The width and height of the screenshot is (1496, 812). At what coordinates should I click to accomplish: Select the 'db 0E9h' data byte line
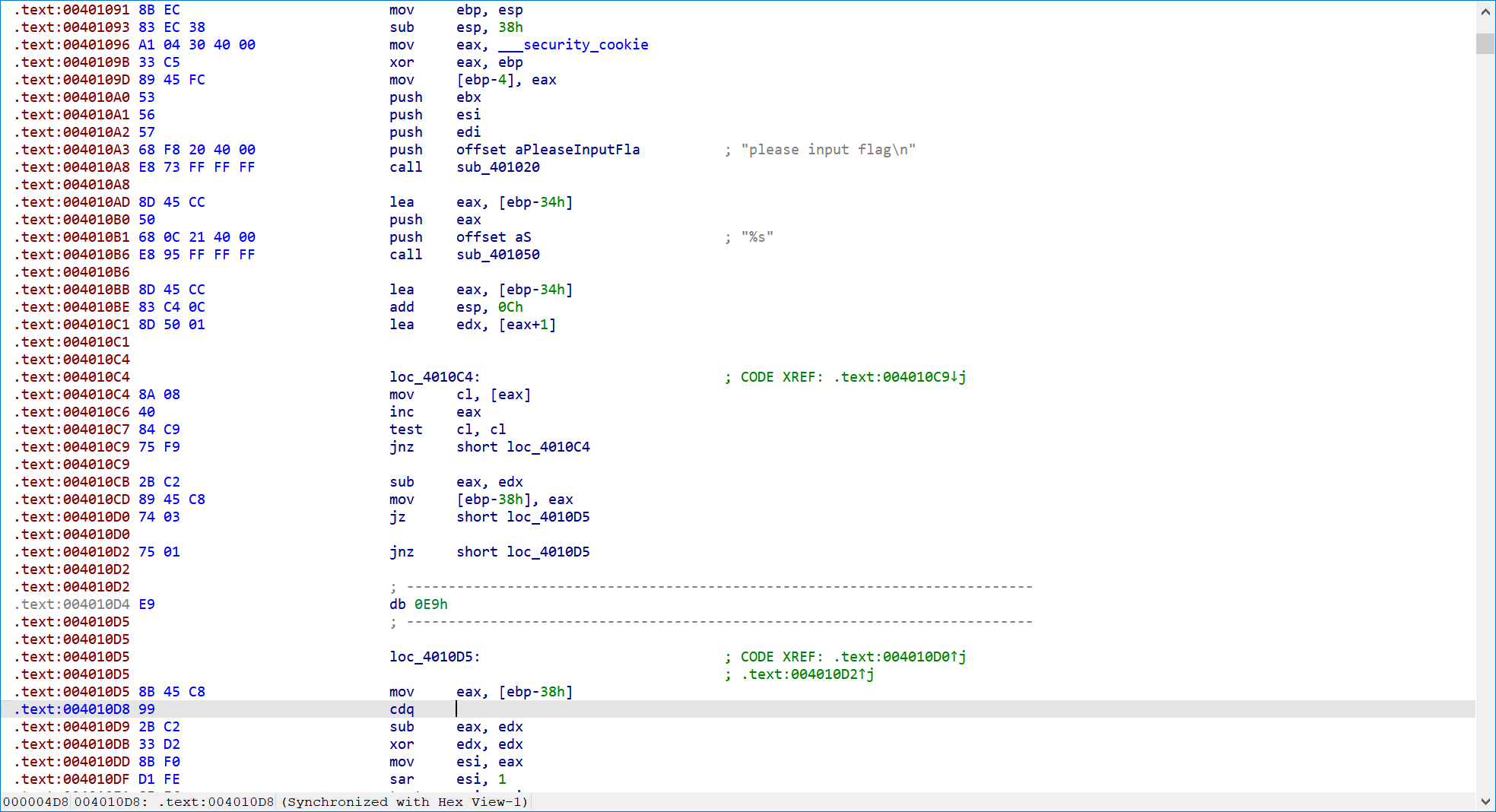click(418, 604)
